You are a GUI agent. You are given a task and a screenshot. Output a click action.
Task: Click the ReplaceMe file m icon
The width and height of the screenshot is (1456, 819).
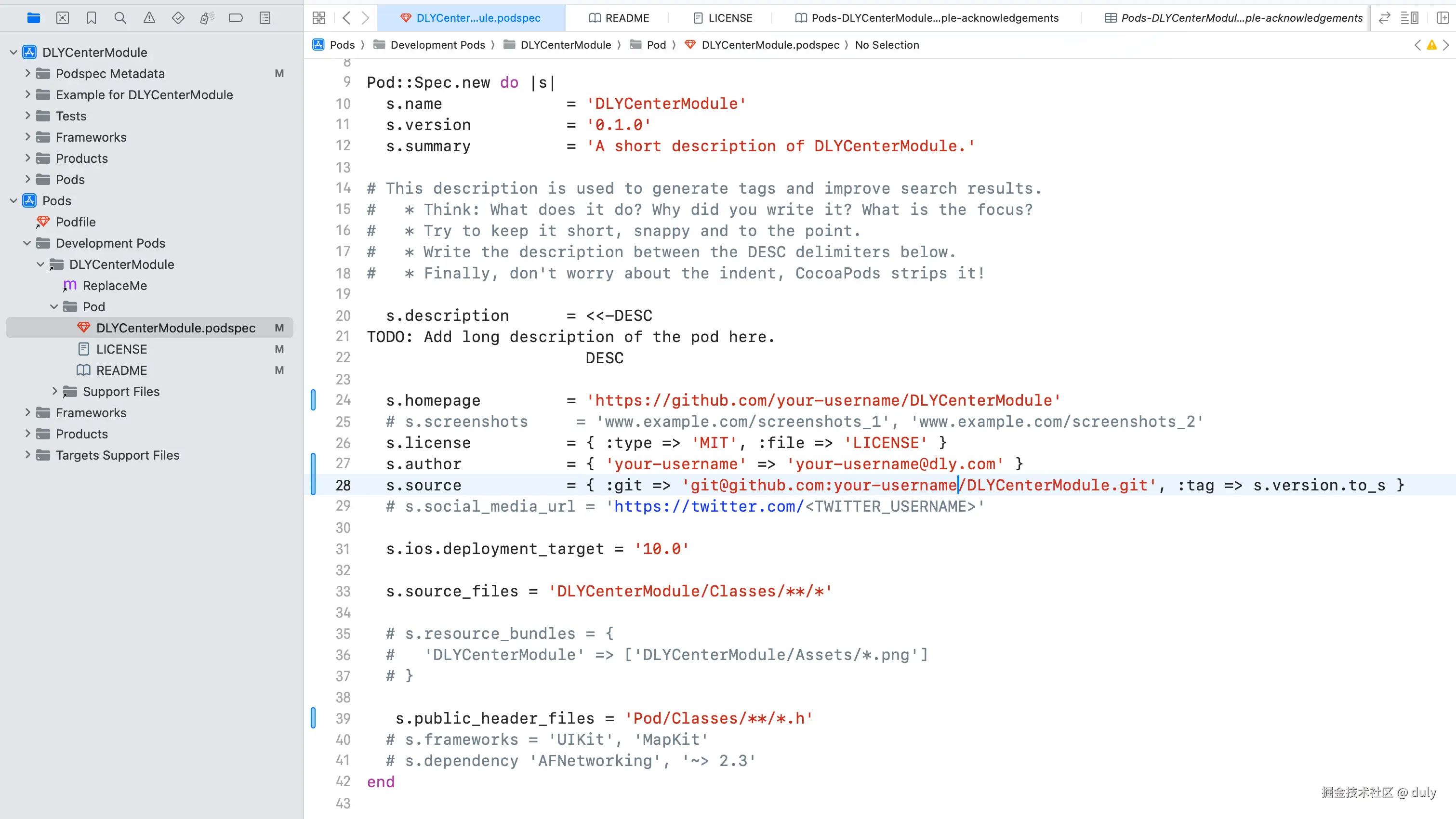(x=69, y=285)
